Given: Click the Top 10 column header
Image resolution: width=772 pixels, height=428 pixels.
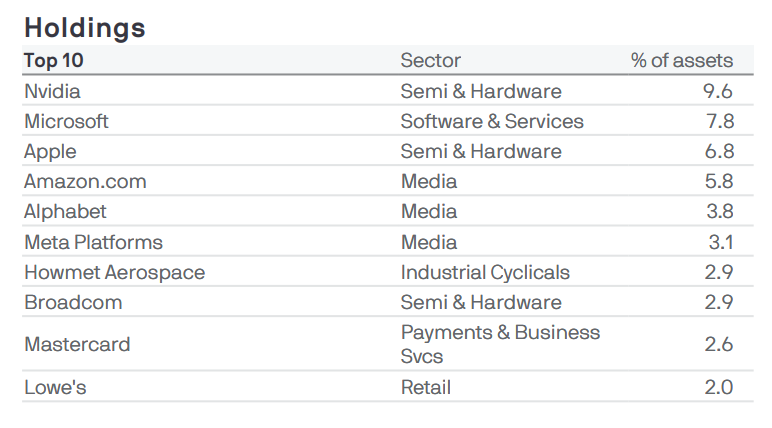Looking at the screenshot, I should 54,61.
